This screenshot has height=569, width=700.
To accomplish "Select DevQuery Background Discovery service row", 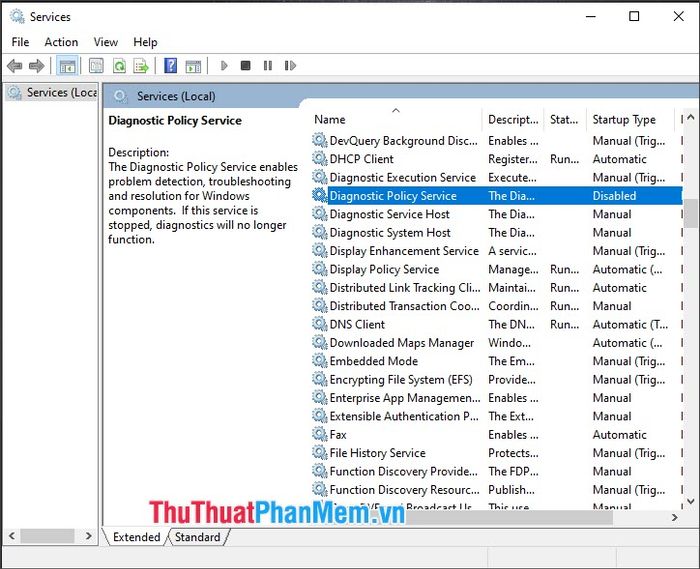I will coord(497,141).
